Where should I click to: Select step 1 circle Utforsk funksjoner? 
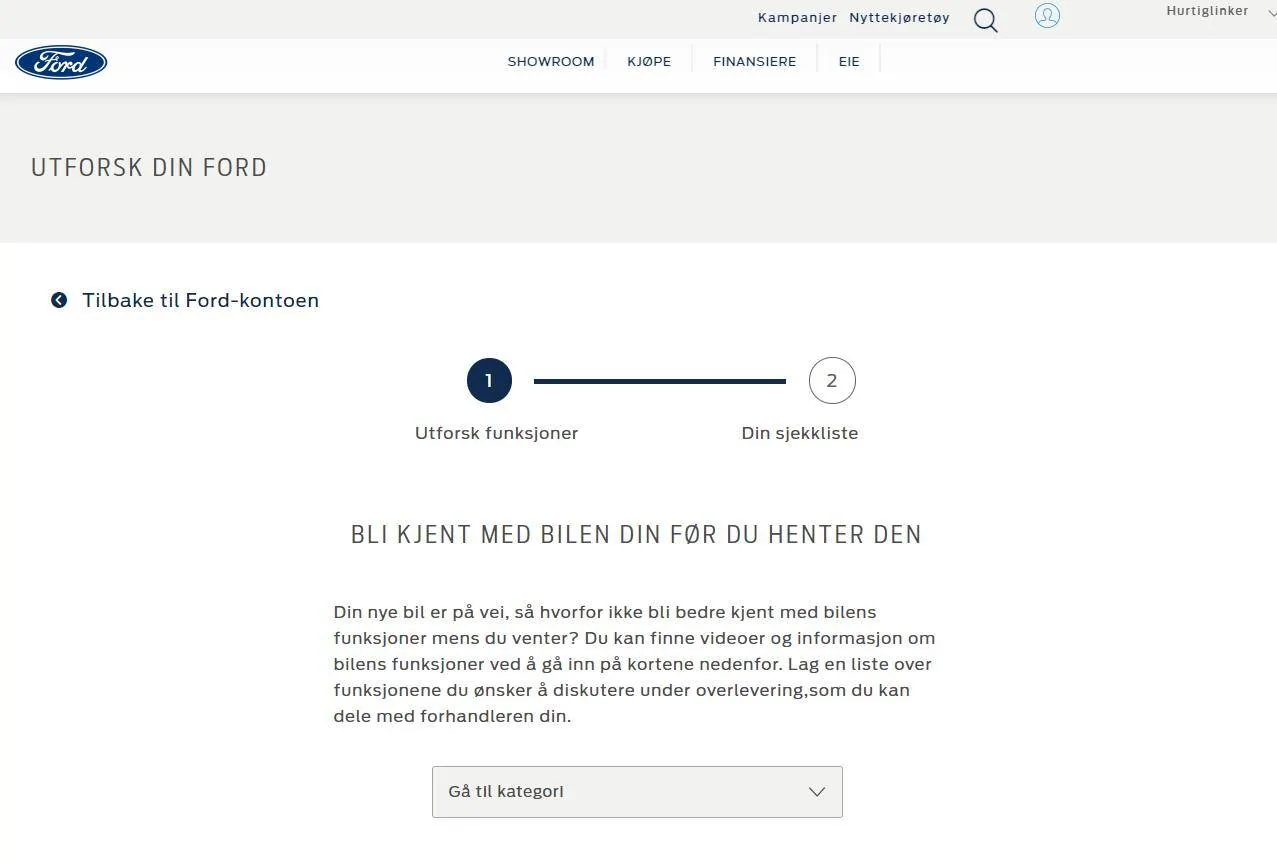pos(489,380)
